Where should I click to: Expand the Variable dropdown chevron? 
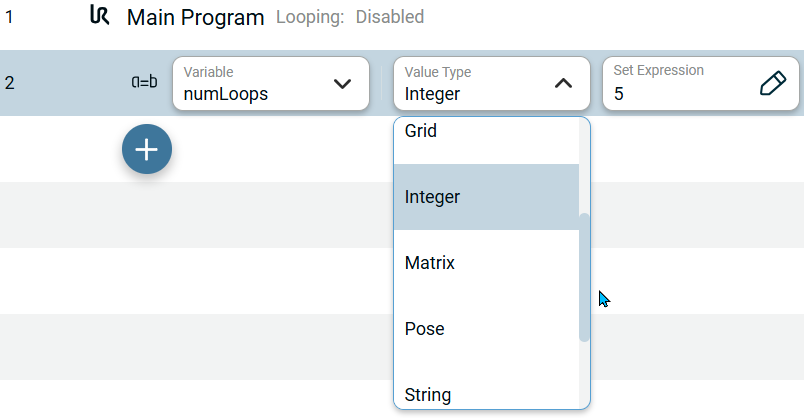(x=342, y=83)
